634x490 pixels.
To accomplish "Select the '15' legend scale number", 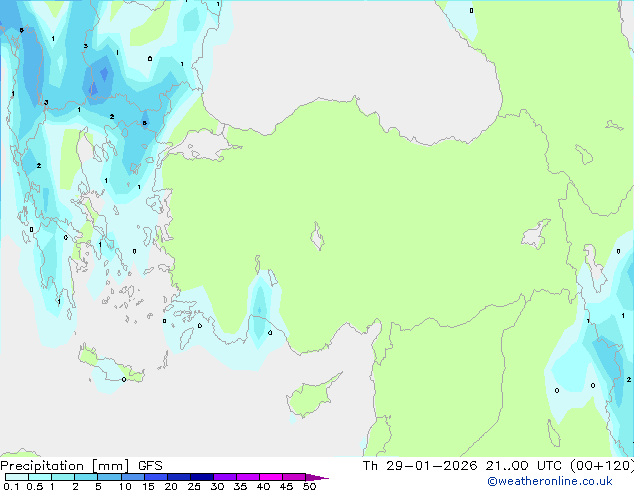I will [148, 486].
